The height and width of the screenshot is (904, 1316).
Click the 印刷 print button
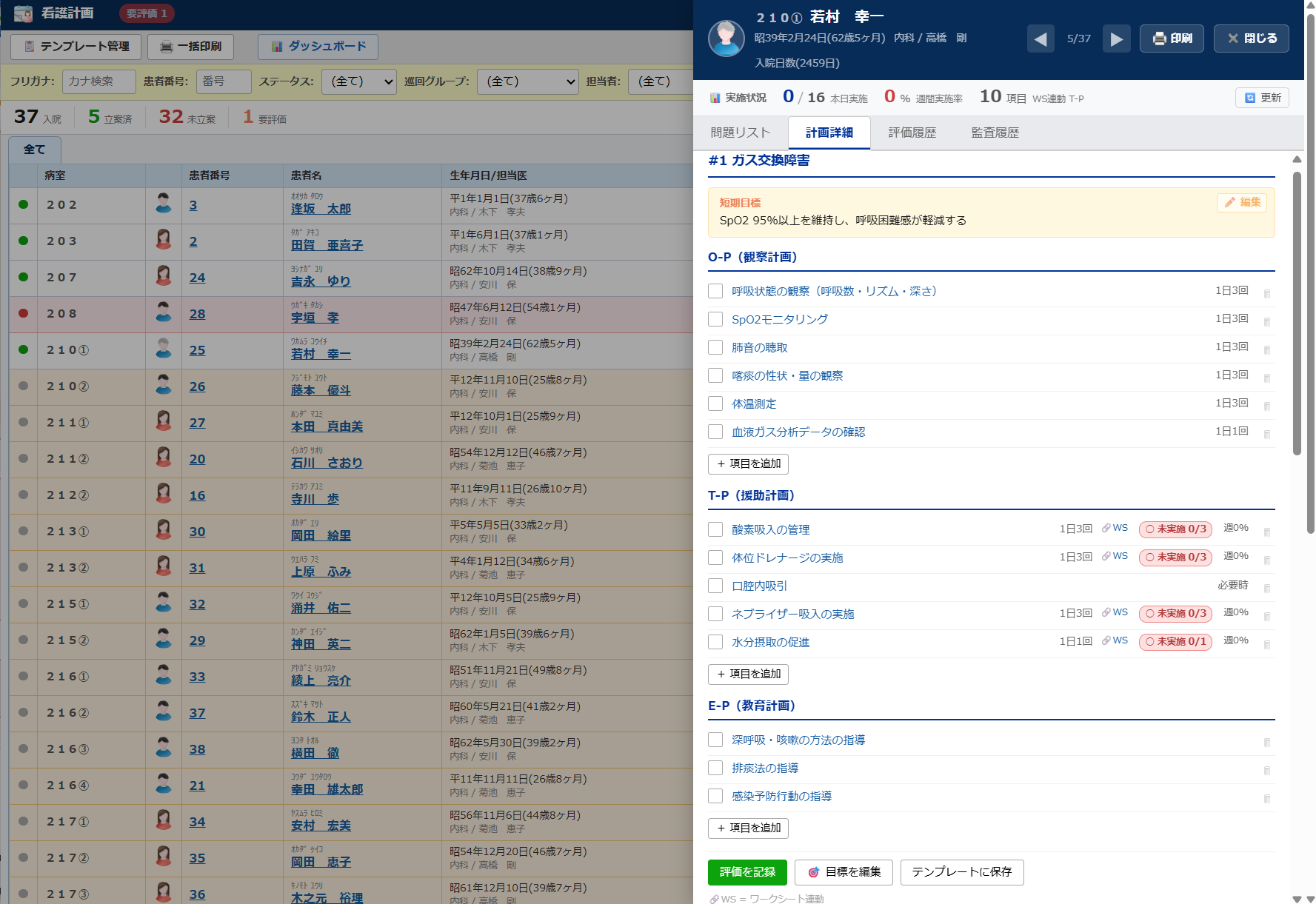(1172, 38)
